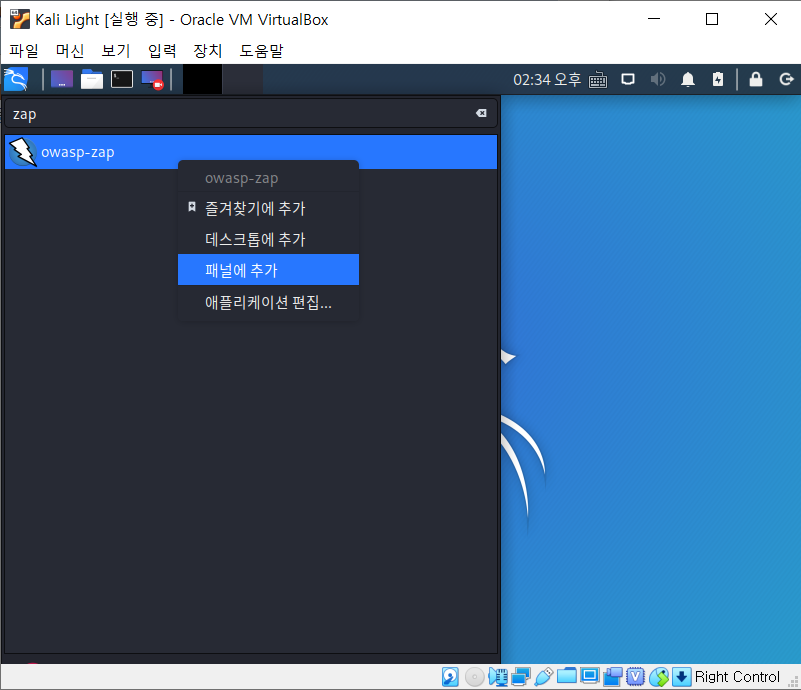Click the owasp-zap lightning icon
This screenshot has width=801, height=690.
click(x=23, y=152)
